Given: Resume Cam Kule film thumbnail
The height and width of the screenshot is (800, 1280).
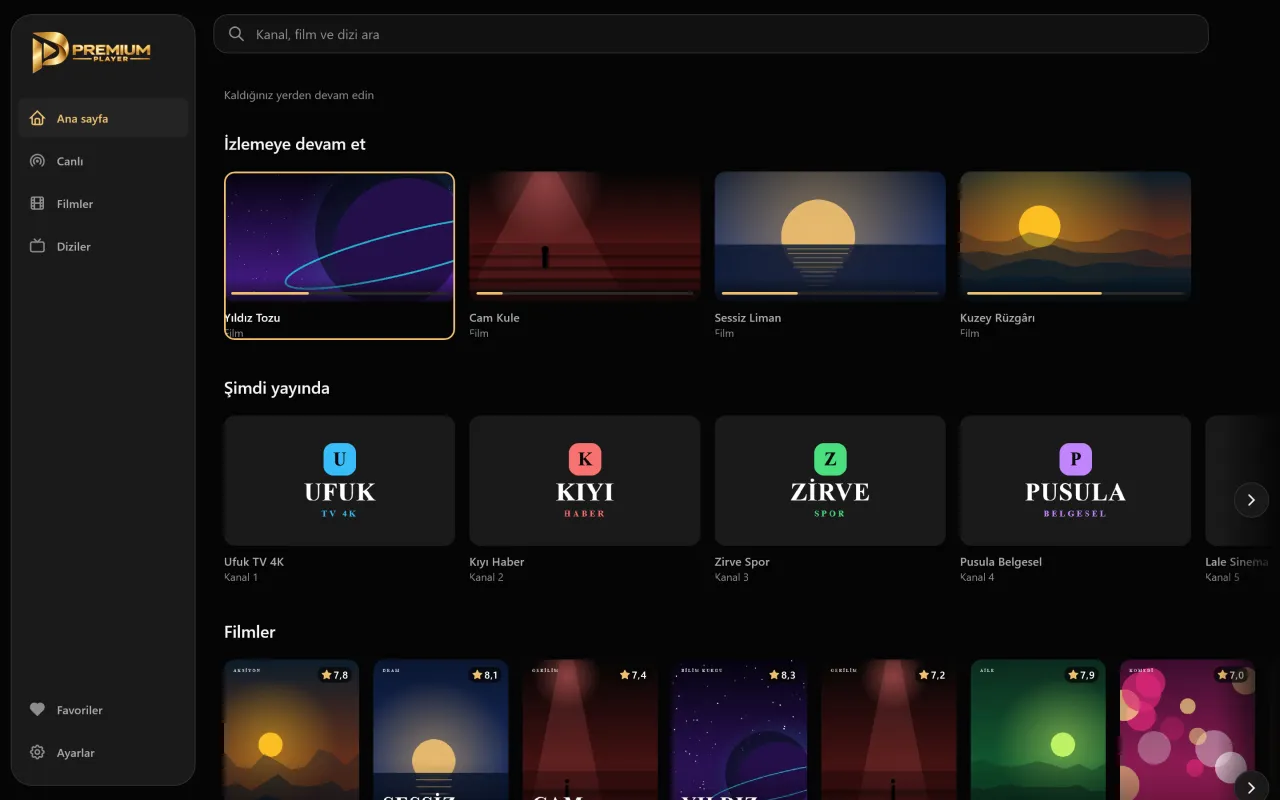Looking at the screenshot, I should point(585,237).
